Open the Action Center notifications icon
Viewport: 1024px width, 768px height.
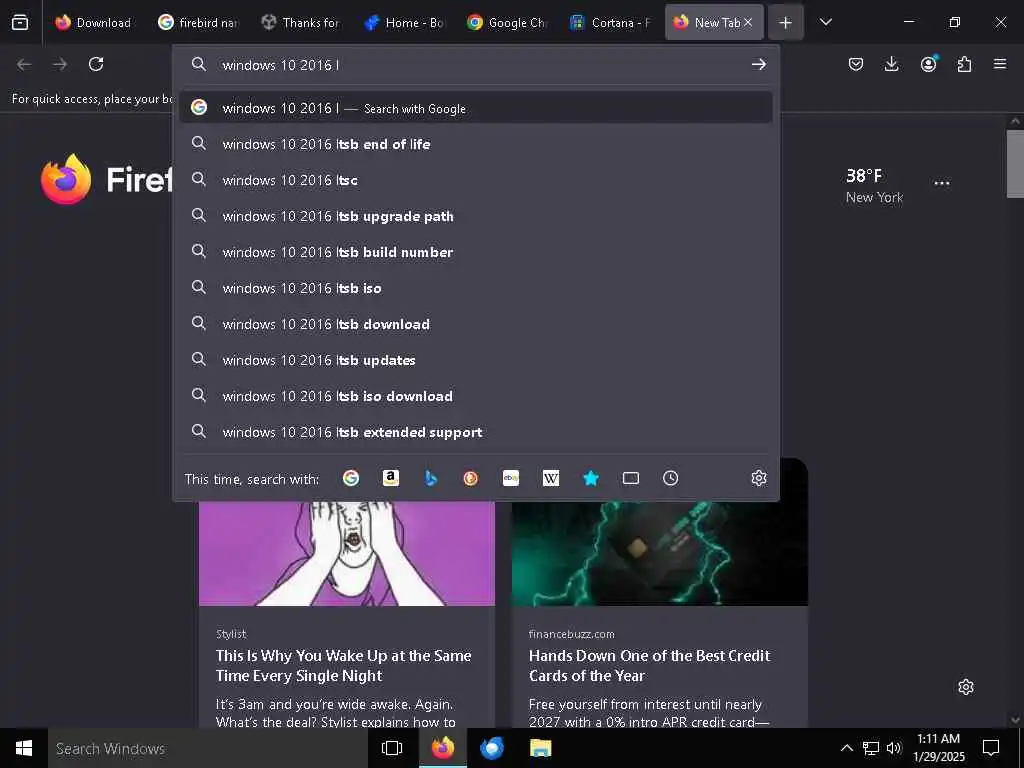coord(991,748)
